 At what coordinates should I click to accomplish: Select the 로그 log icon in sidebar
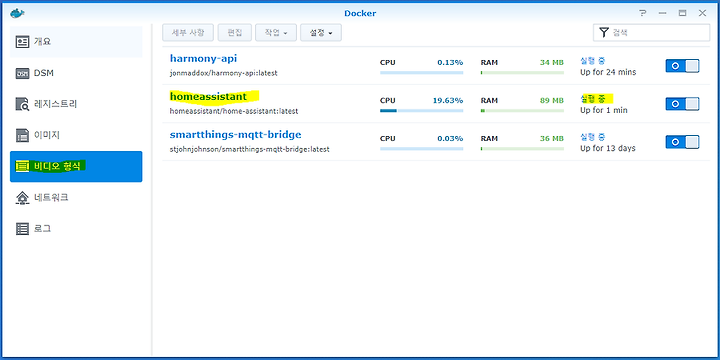tap(22, 229)
